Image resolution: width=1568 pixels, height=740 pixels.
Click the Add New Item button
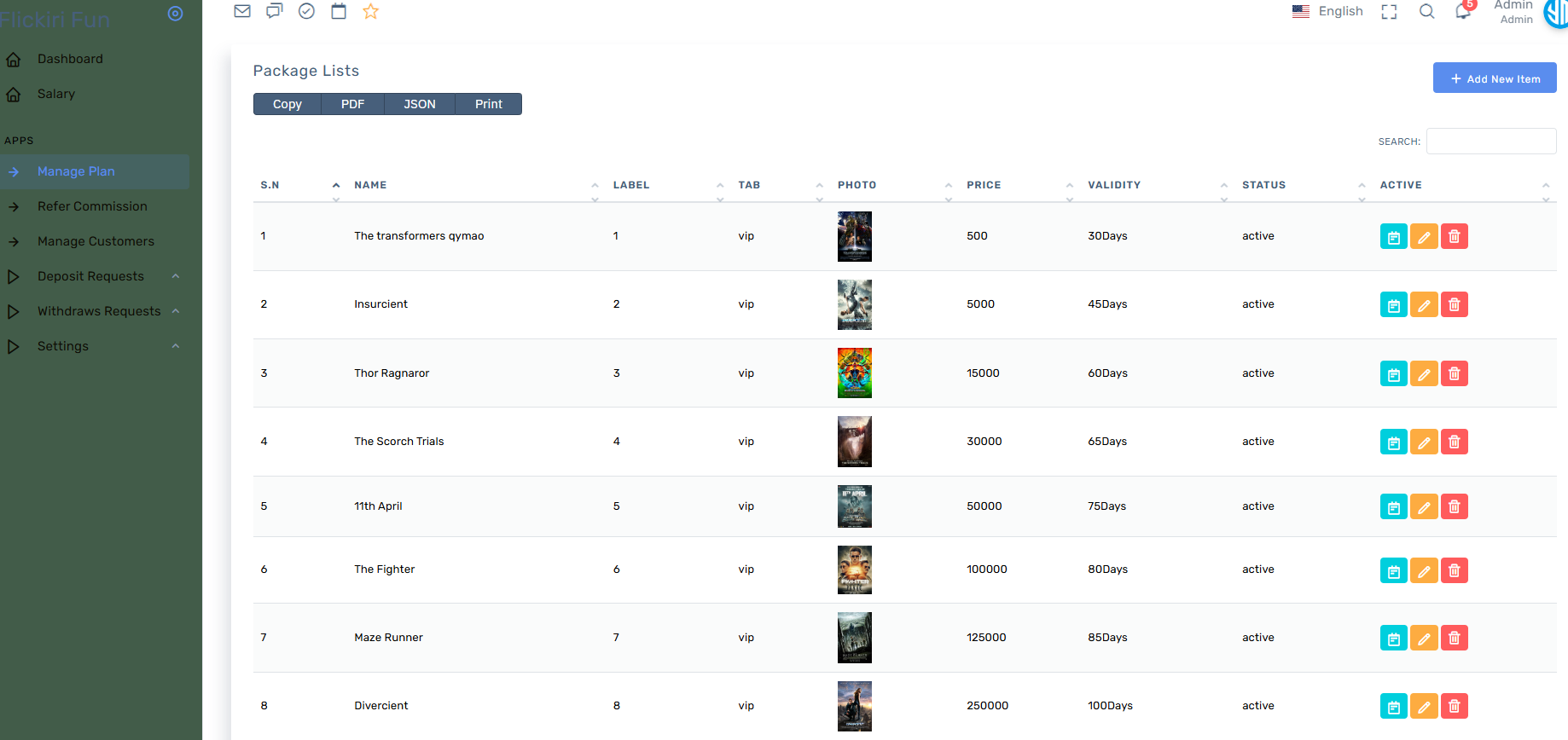[x=1494, y=78]
